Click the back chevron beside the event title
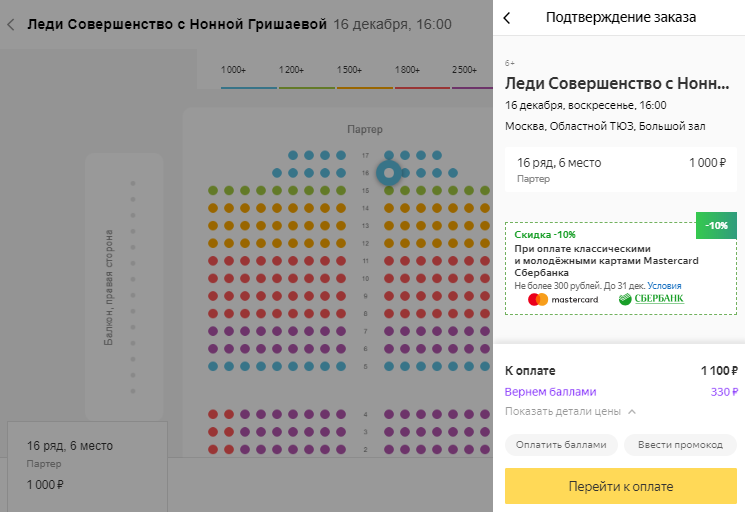 point(11,24)
